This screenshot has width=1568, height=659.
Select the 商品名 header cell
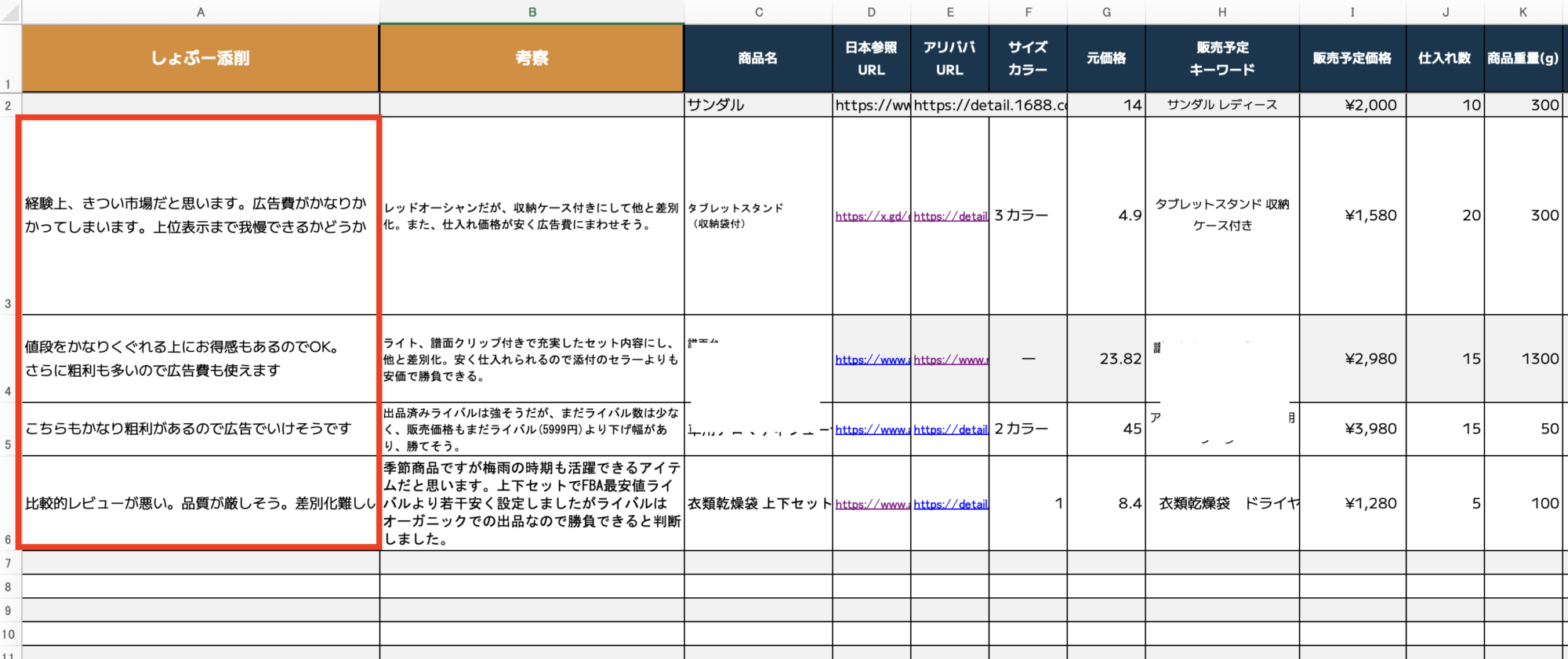[x=757, y=58]
